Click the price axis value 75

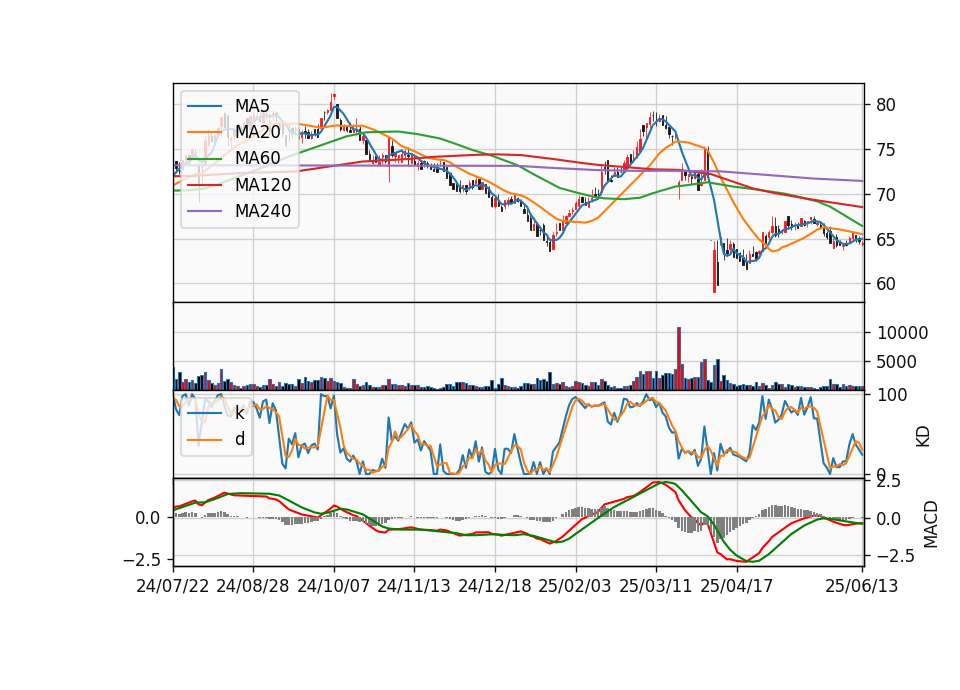coord(886,150)
